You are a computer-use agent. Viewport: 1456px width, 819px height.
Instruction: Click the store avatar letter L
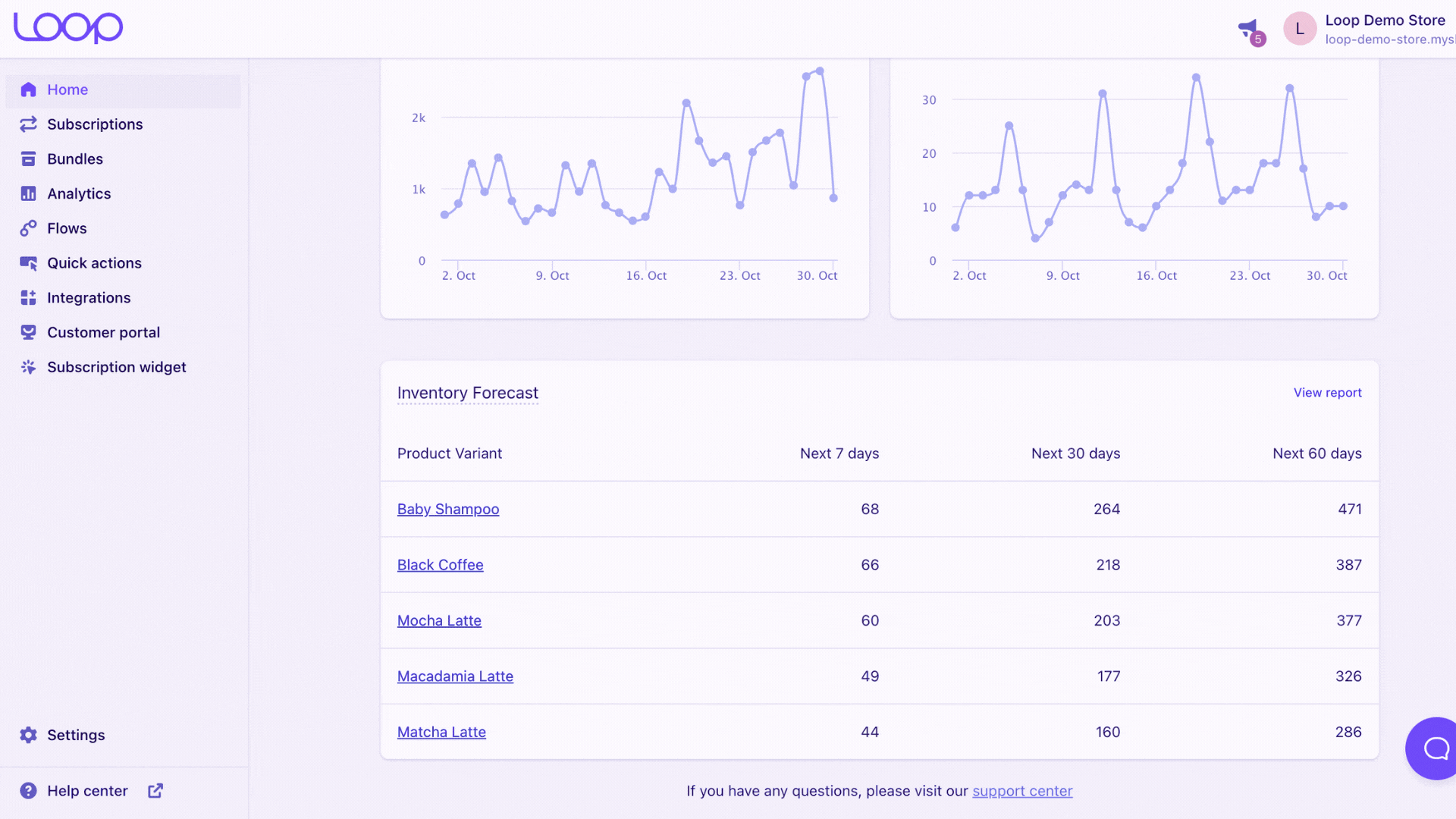point(1300,29)
